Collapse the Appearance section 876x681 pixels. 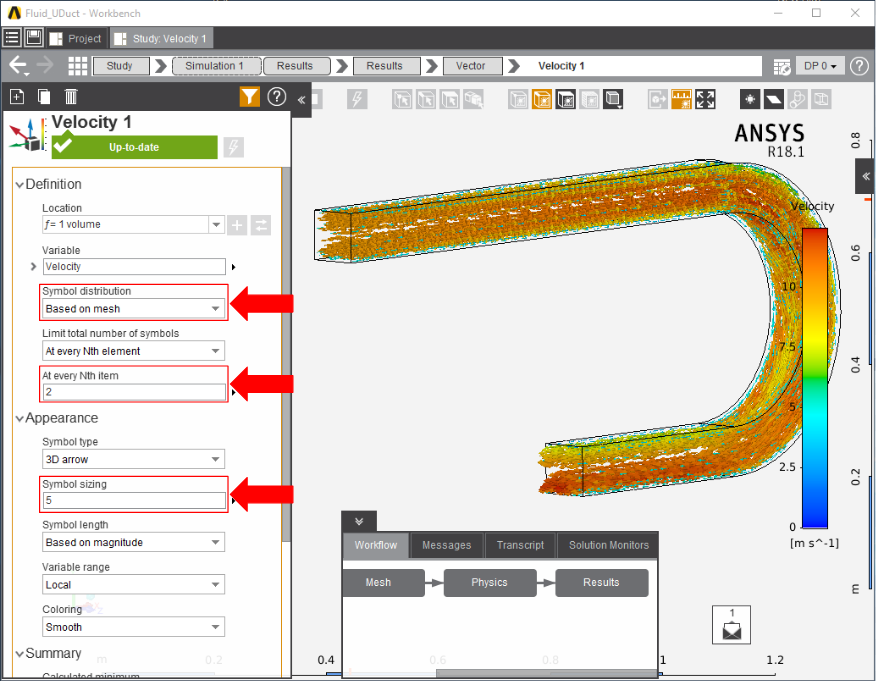click(x=20, y=418)
